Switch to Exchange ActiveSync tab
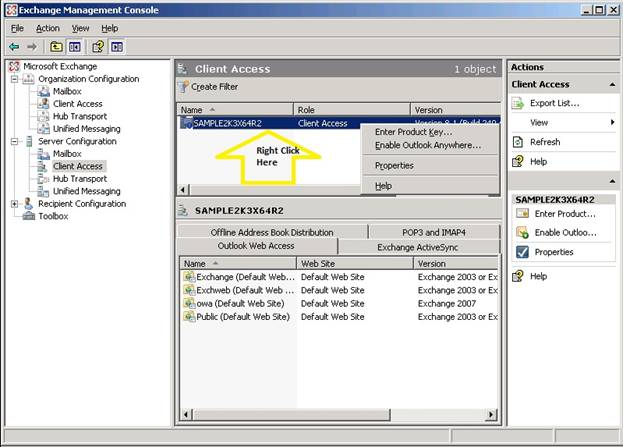 coord(418,247)
